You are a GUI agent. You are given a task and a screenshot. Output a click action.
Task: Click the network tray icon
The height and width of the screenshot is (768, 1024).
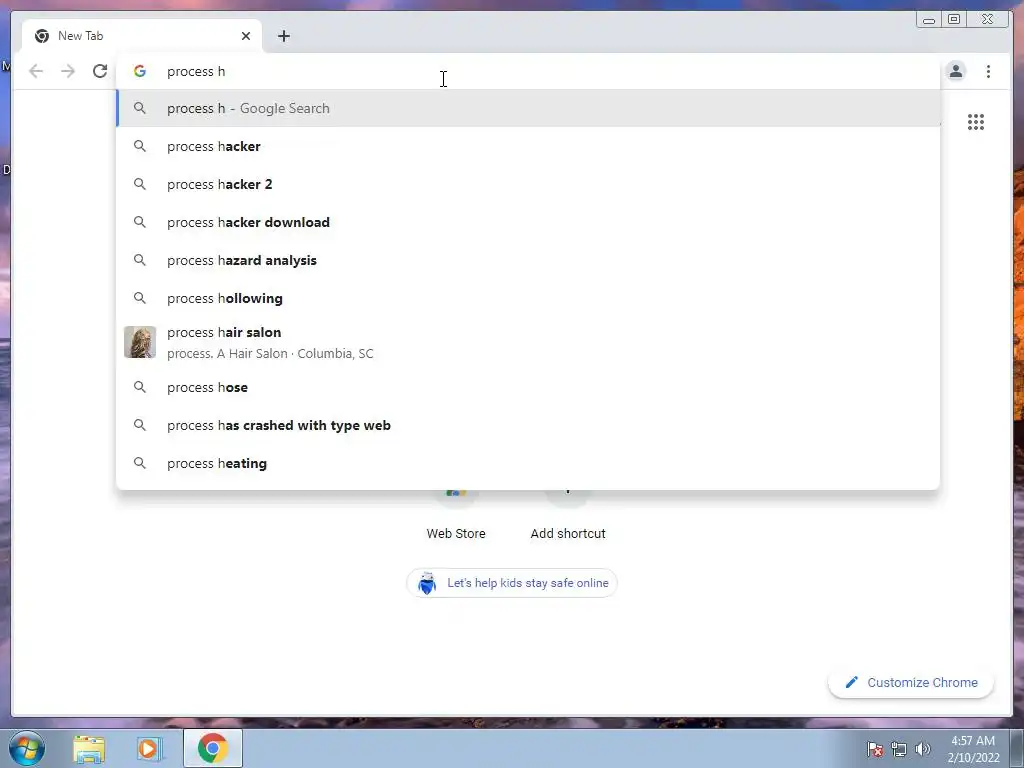(899, 749)
